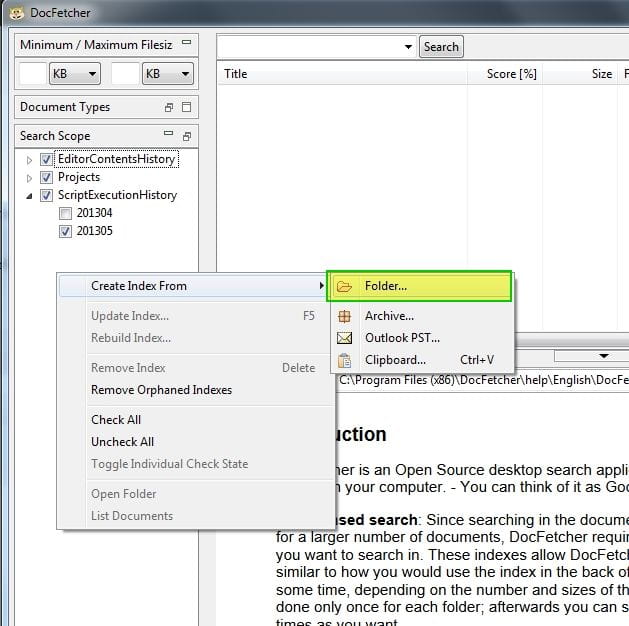Viewport: 629px width, 626px height.
Task: Sort results by Title column
Action: point(342,74)
